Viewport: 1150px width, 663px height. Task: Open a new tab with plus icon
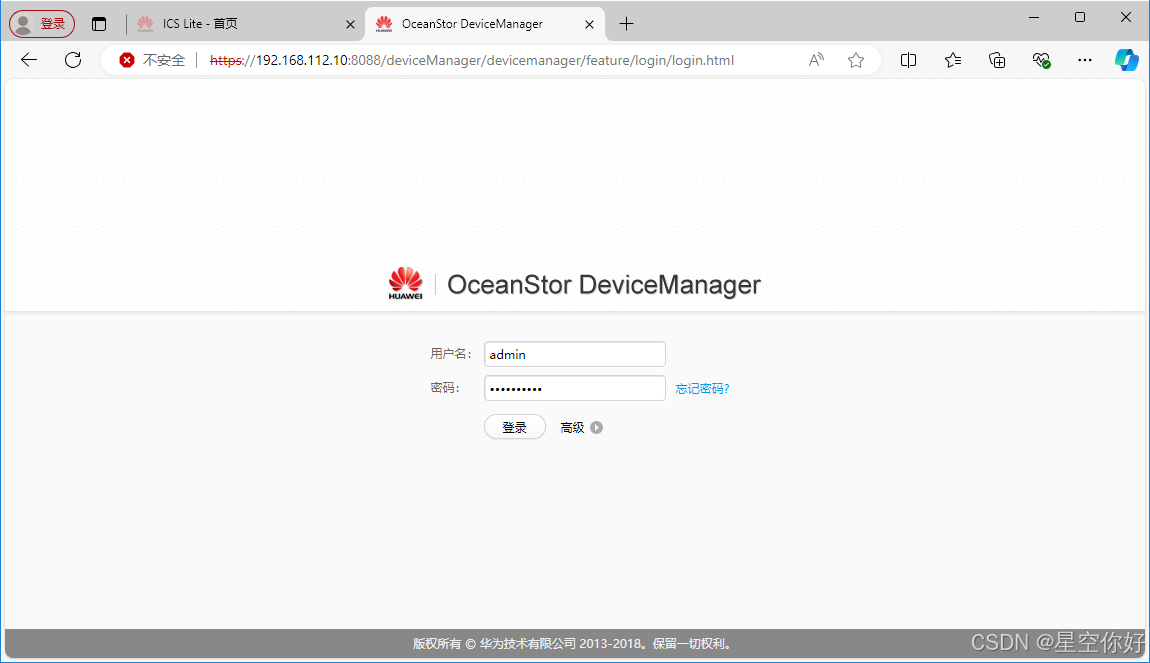coord(626,24)
